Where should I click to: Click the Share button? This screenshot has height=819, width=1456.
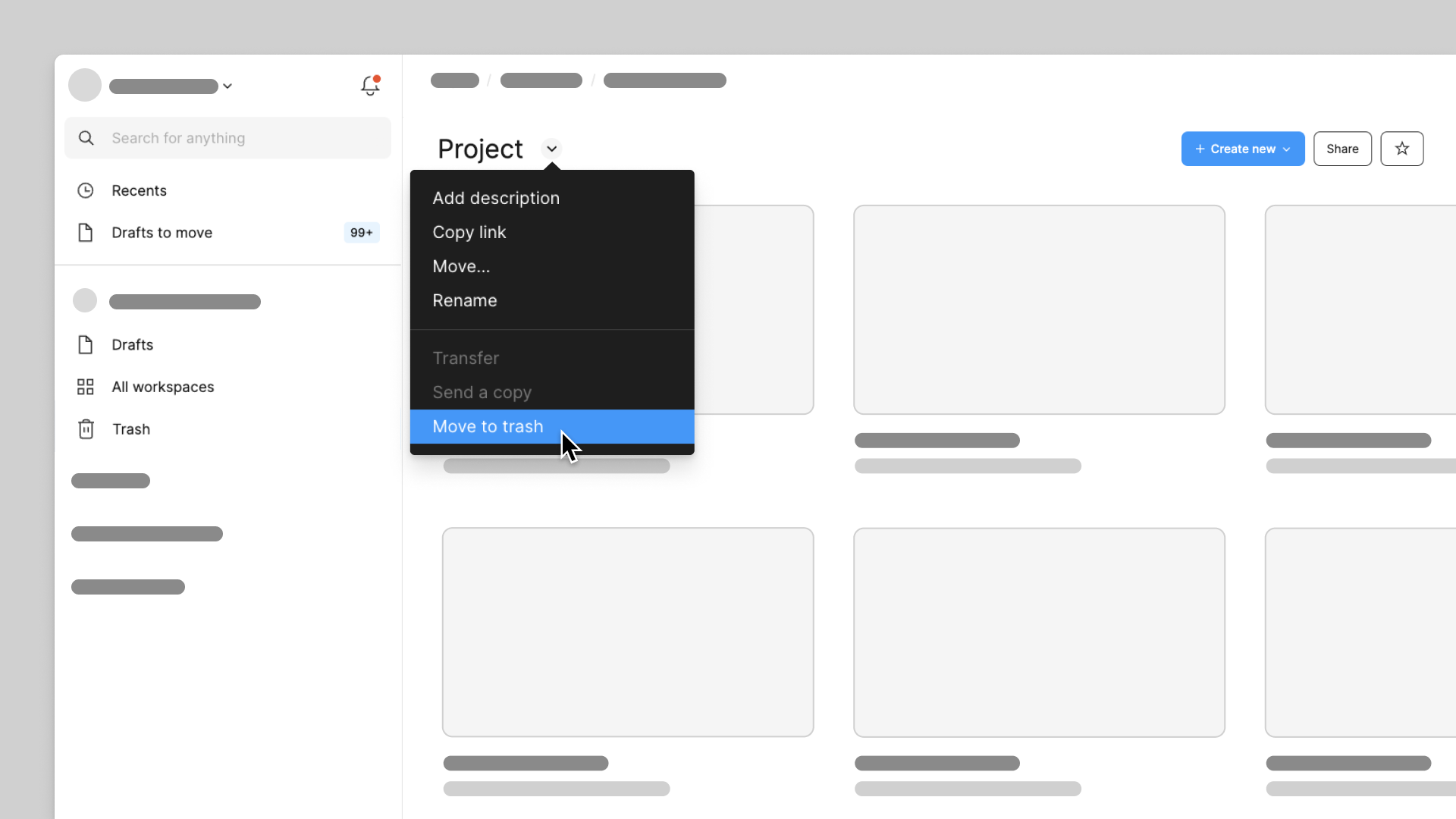click(x=1342, y=149)
